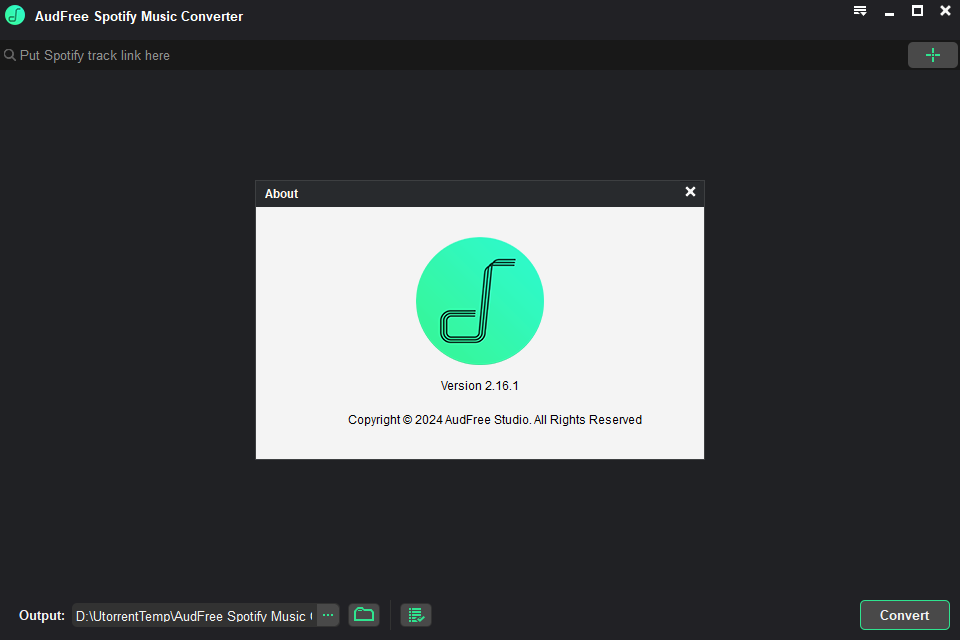
Task: Click the large AudFree logo in About
Action: click(479, 301)
